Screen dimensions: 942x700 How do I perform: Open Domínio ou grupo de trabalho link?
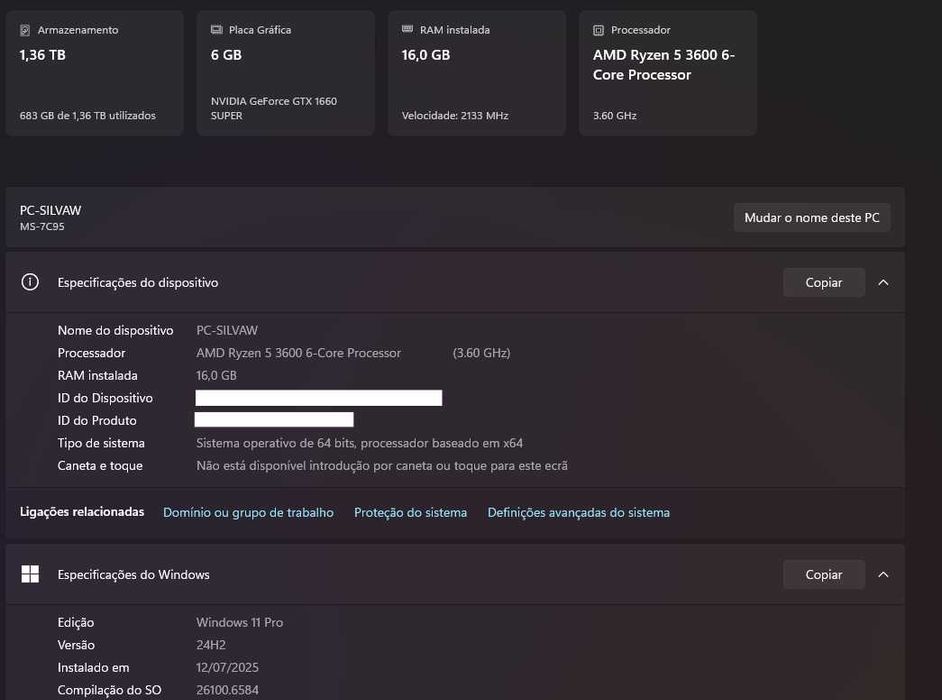point(248,513)
